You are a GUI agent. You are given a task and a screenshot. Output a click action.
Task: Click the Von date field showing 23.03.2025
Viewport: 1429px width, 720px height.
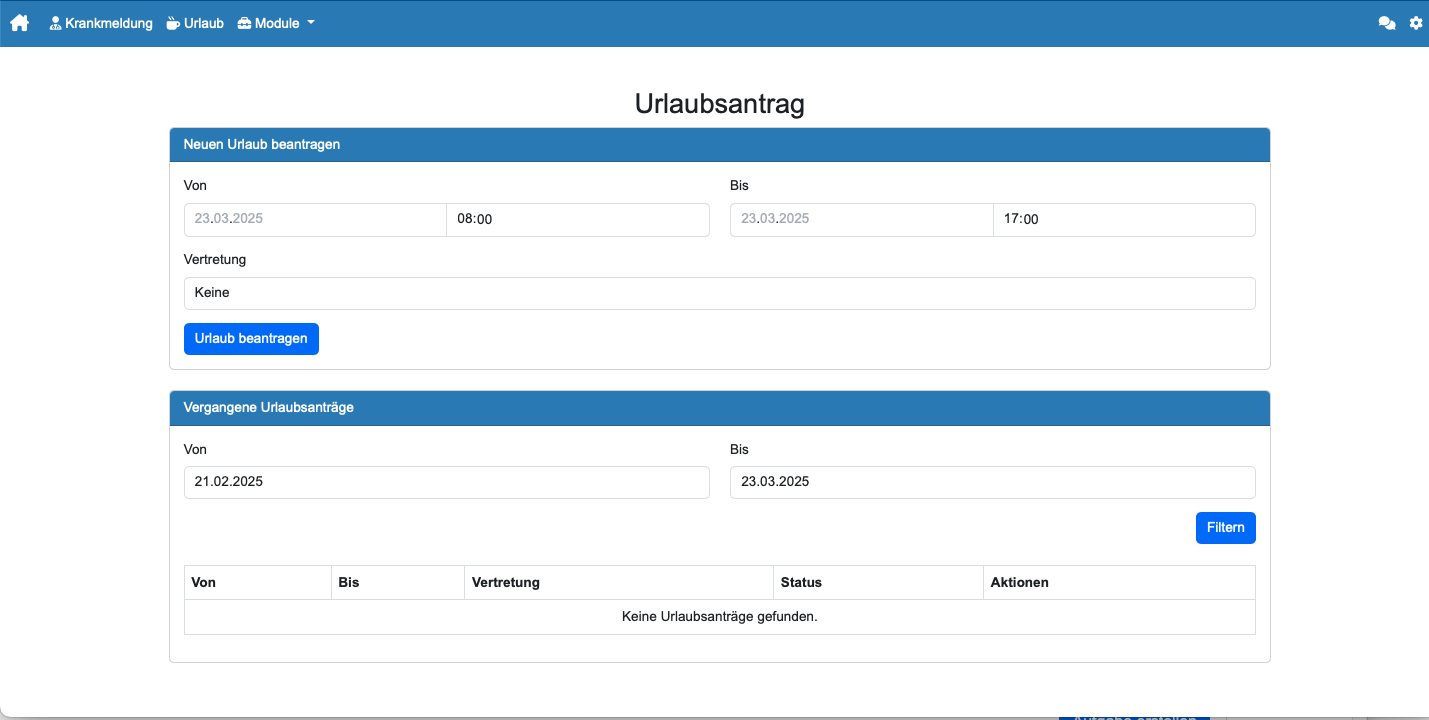coord(314,219)
